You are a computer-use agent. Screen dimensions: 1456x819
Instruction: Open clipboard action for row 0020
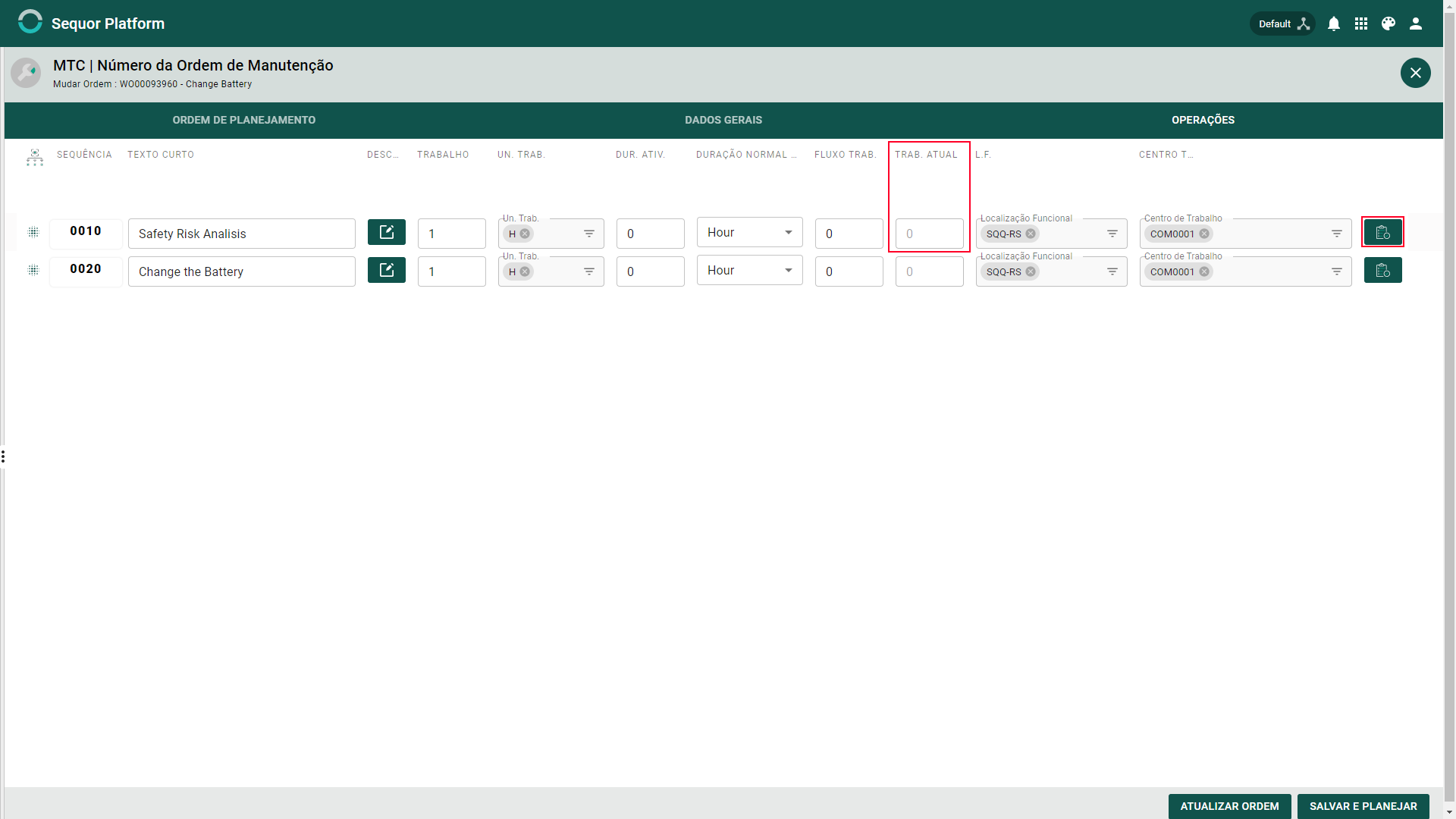pos(1382,270)
